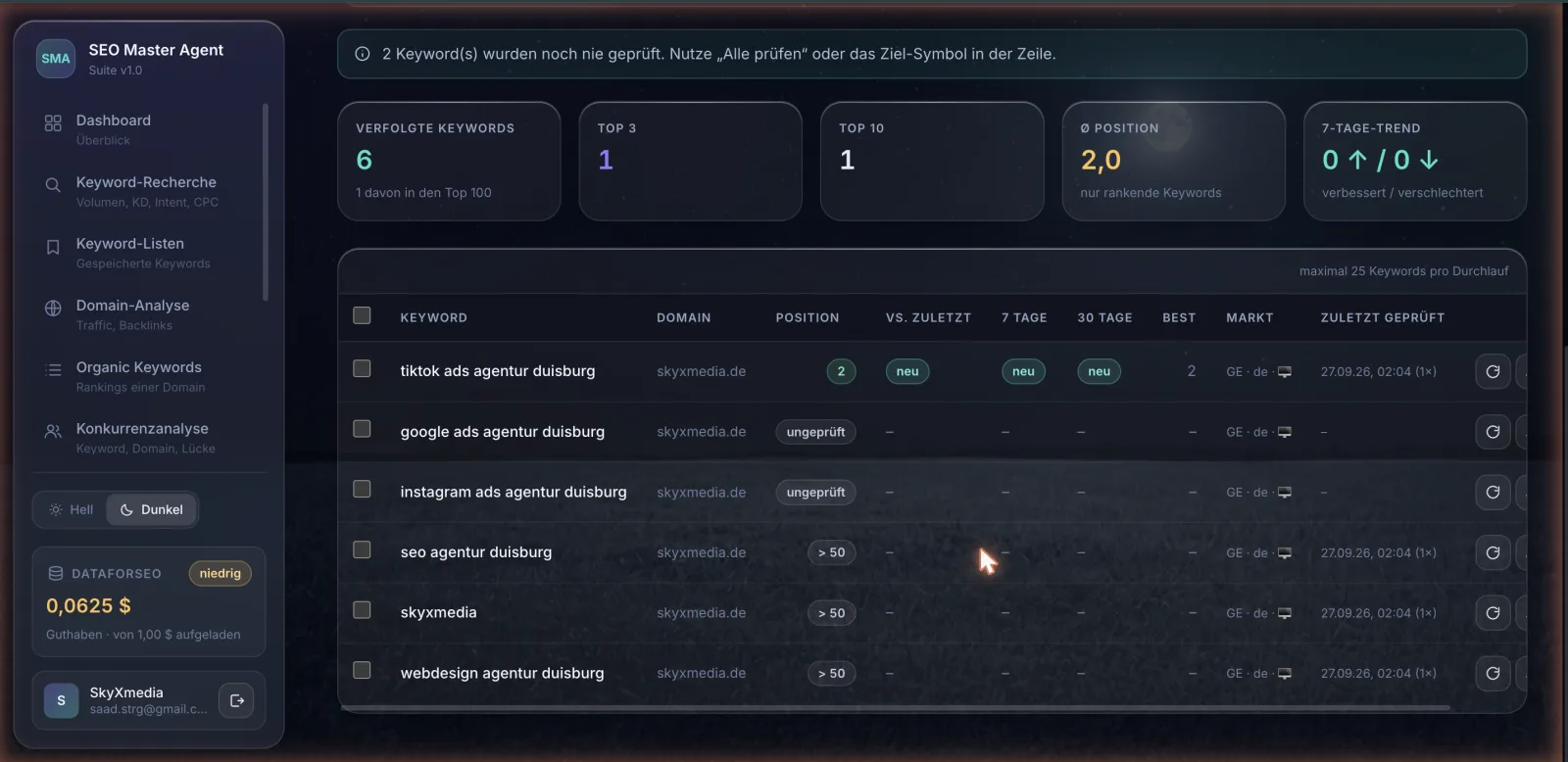Tick the select-all checkbox in the table header
1568x762 pixels.
click(x=362, y=315)
